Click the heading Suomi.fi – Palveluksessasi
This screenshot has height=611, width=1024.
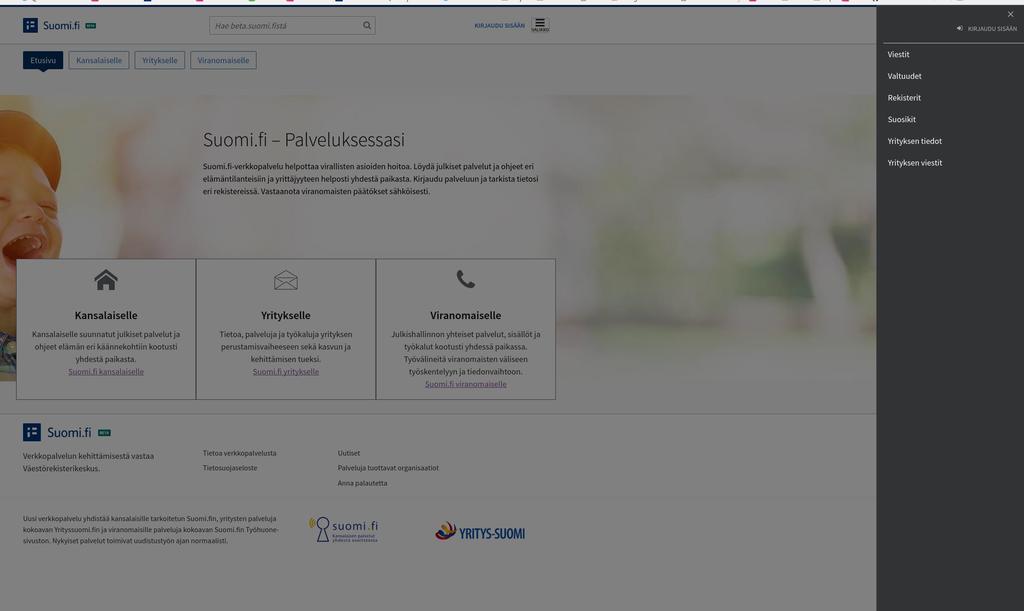(x=304, y=140)
